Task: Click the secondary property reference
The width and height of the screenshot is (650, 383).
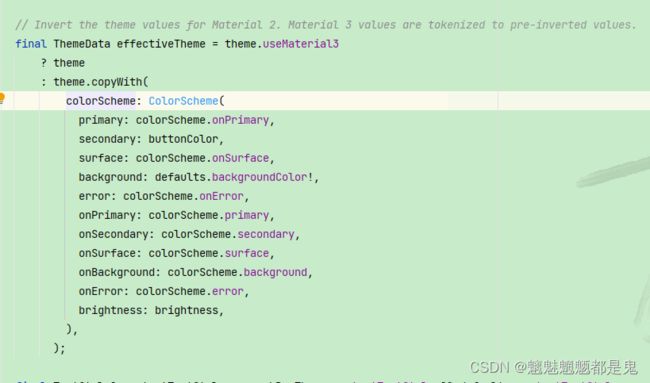Action: [266, 234]
